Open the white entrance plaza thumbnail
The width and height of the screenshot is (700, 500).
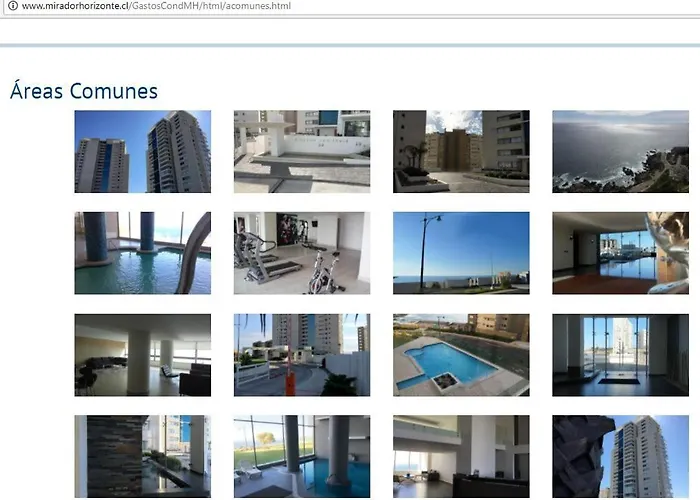click(x=302, y=152)
